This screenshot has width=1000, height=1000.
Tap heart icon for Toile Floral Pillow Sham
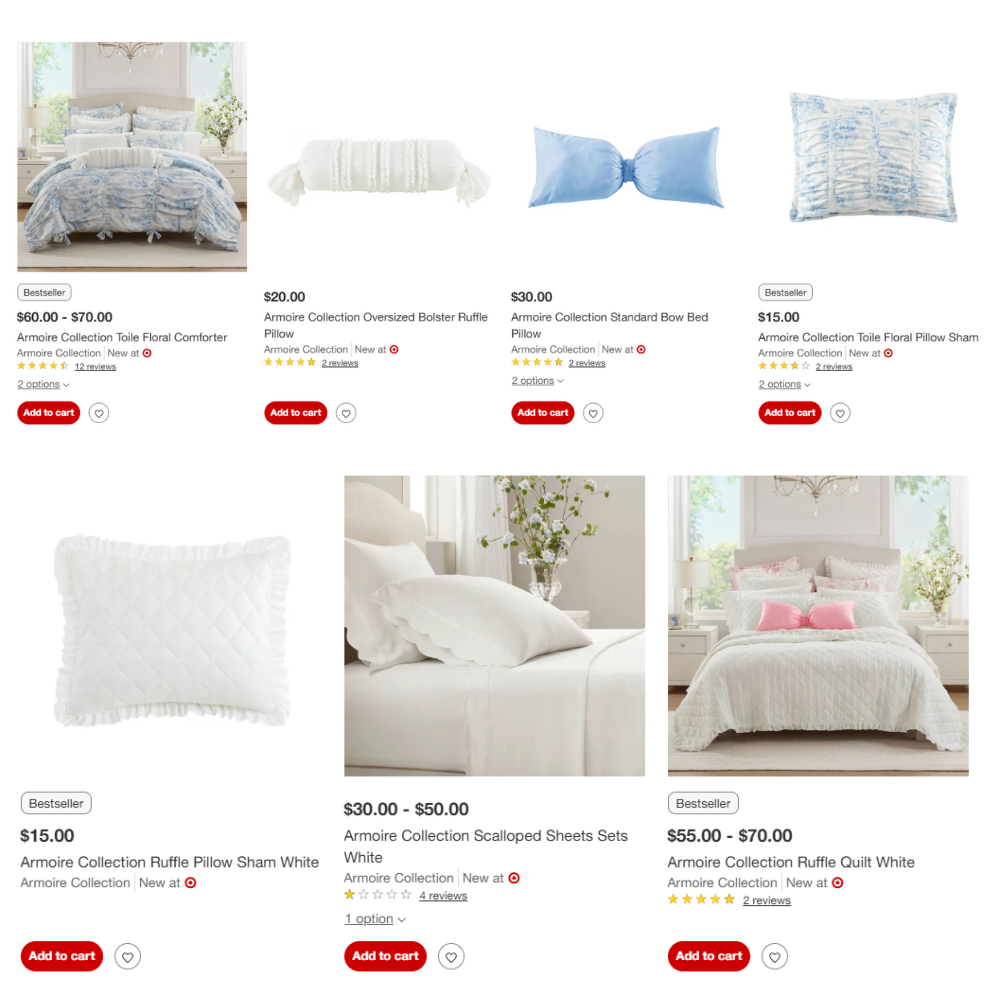pyautogui.click(x=840, y=413)
